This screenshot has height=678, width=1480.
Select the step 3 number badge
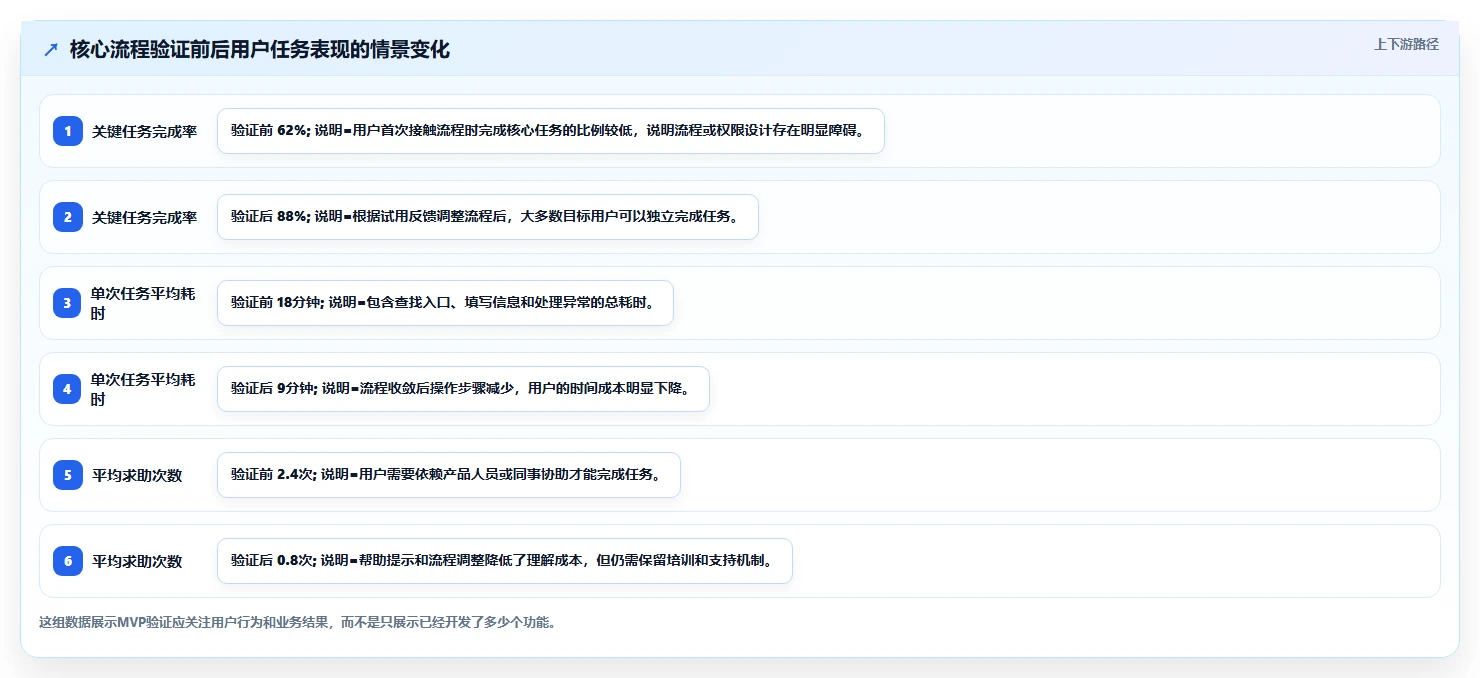pyautogui.click(x=68, y=303)
